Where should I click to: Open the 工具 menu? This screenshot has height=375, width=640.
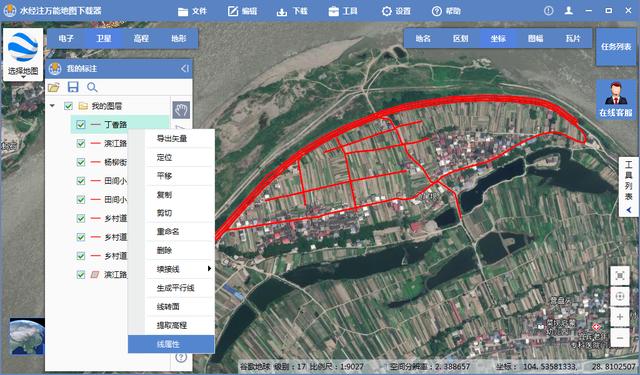pos(343,11)
